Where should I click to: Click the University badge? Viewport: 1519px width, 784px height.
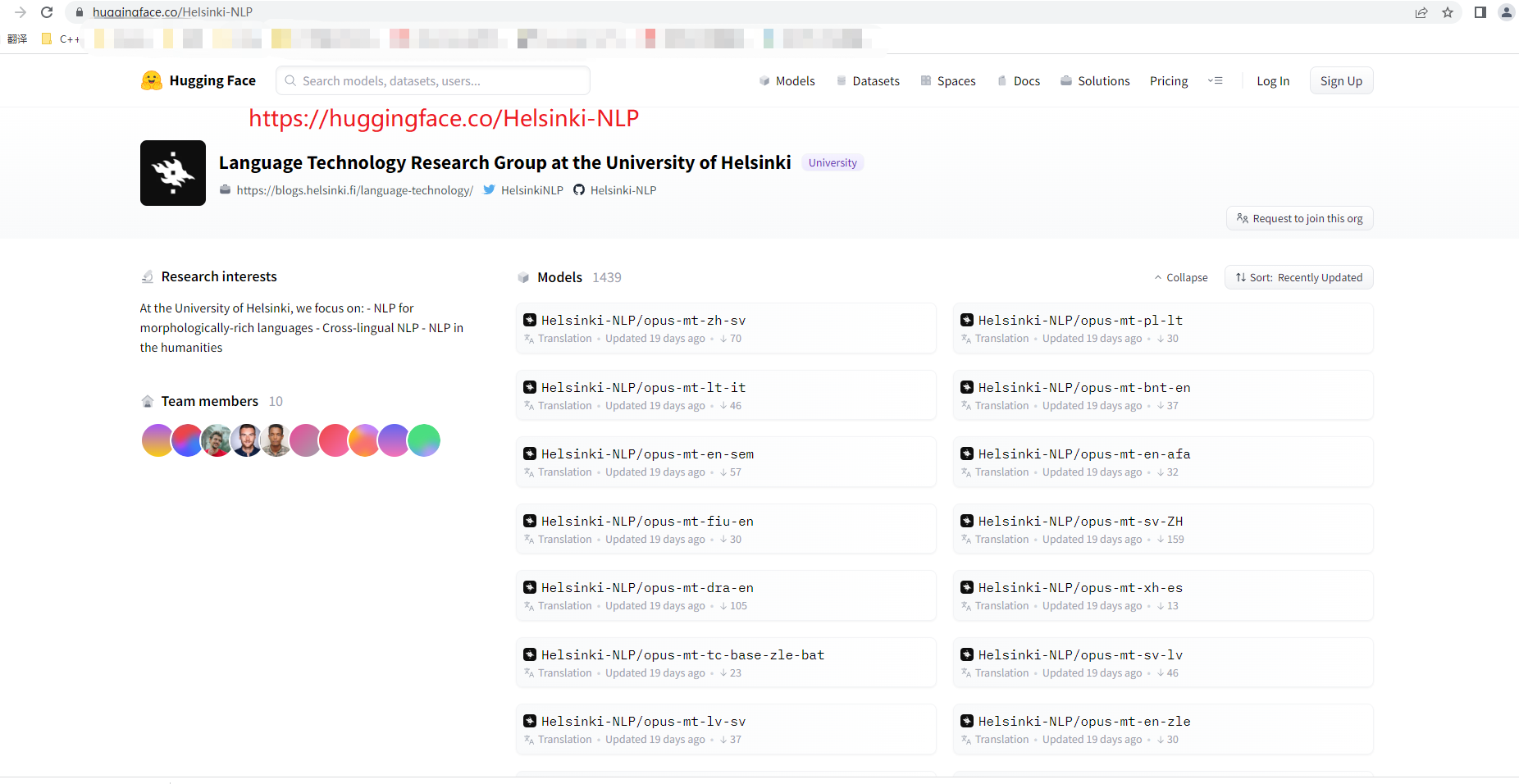[x=832, y=162]
